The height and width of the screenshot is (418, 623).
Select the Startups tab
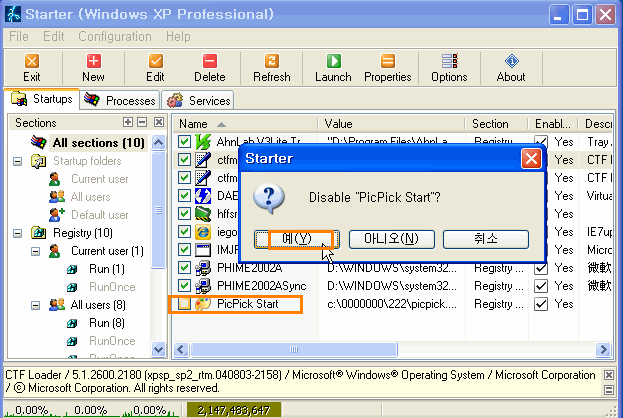tap(42, 99)
